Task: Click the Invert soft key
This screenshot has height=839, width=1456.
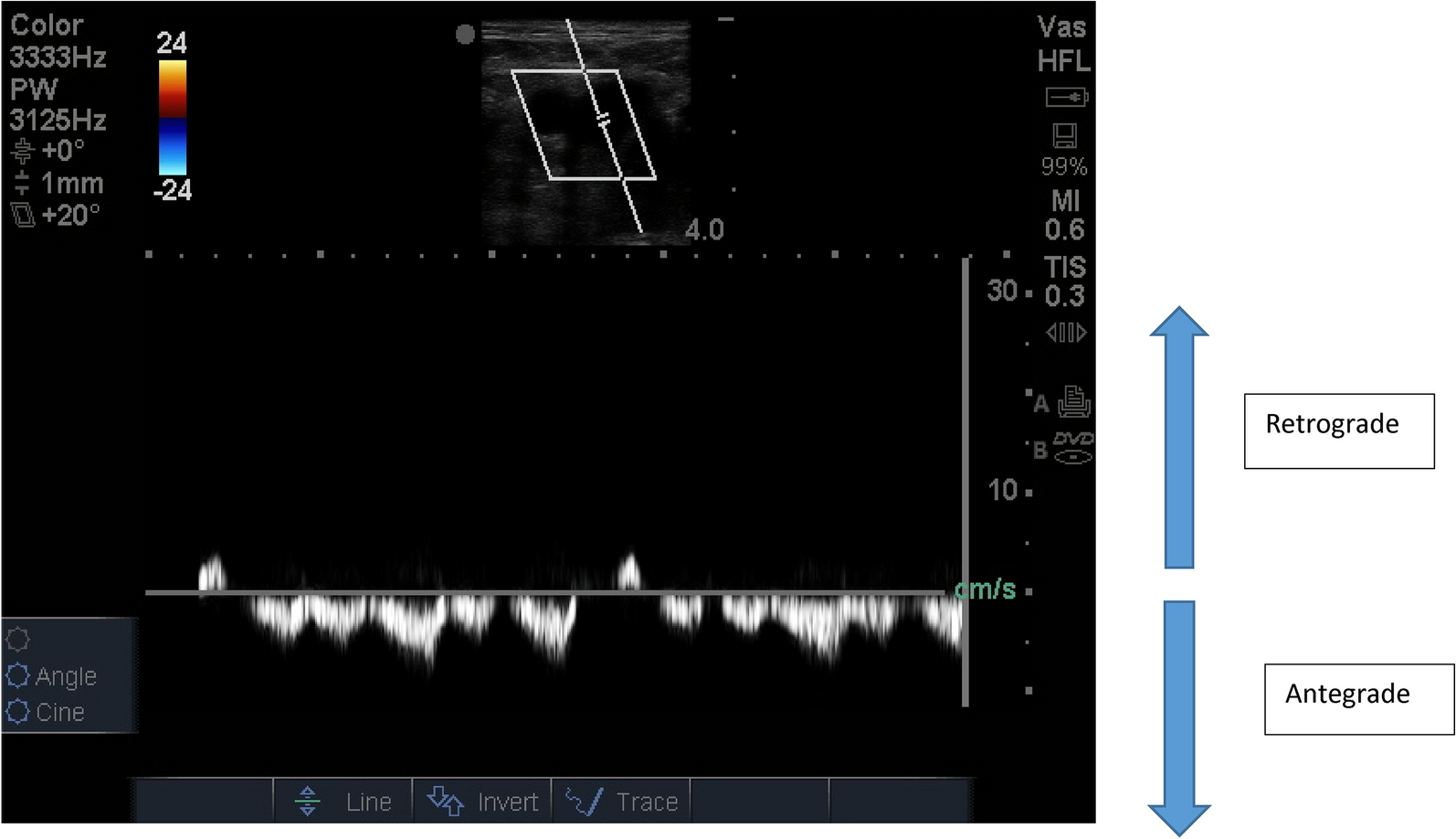Action: pos(482,801)
